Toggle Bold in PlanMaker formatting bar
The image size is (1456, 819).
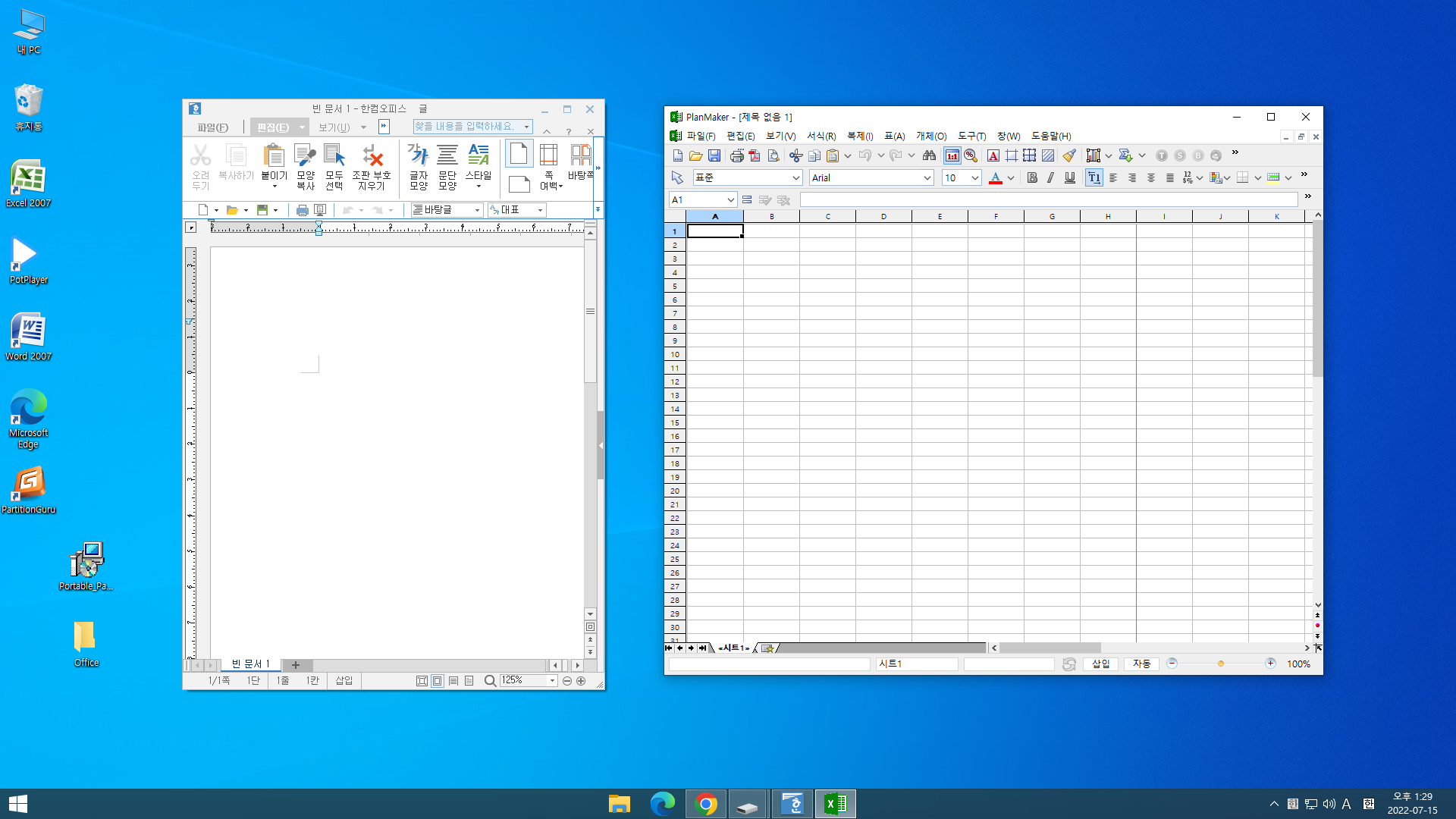coord(1032,177)
